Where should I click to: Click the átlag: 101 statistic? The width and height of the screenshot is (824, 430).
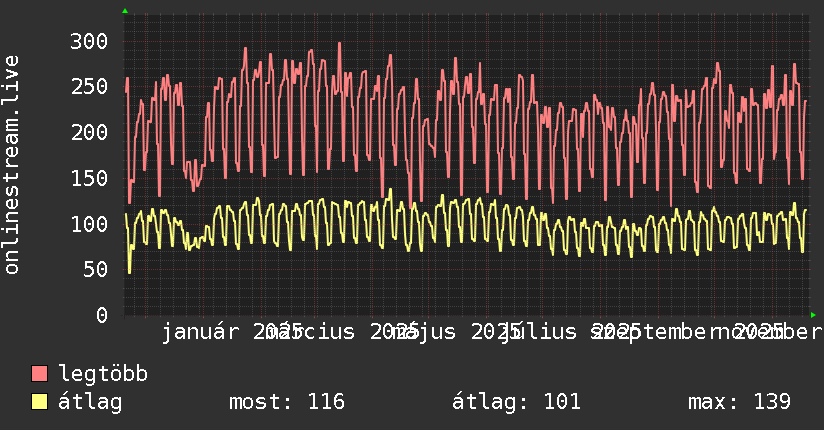click(516, 402)
